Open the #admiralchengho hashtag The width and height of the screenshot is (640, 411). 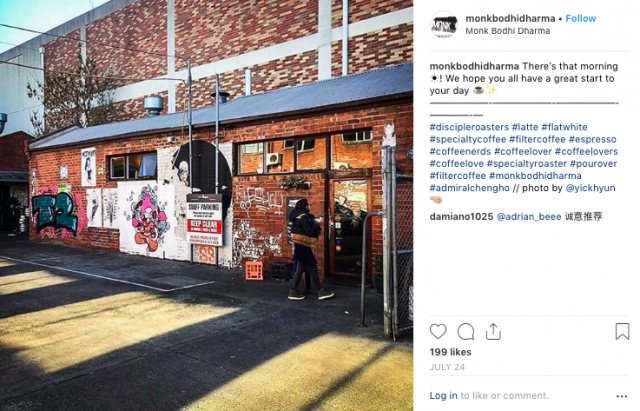pyautogui.click(x=469, y=188)
